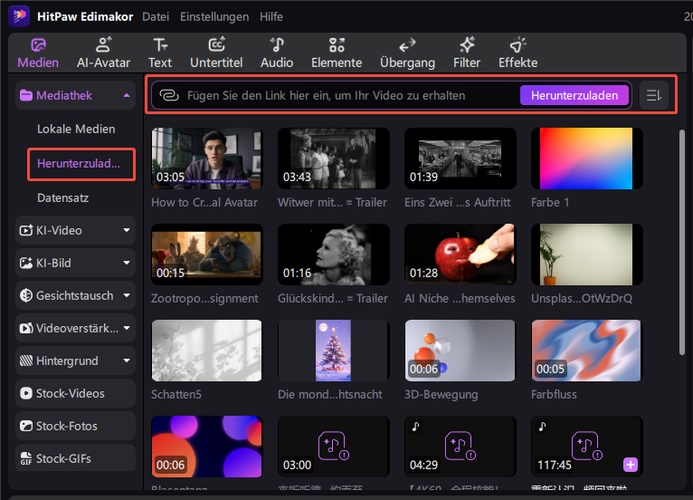Click the purple Herunterzuladen button
Image resolution: width=693 pixels, height=500 pixels.
[x=574, y=95]
